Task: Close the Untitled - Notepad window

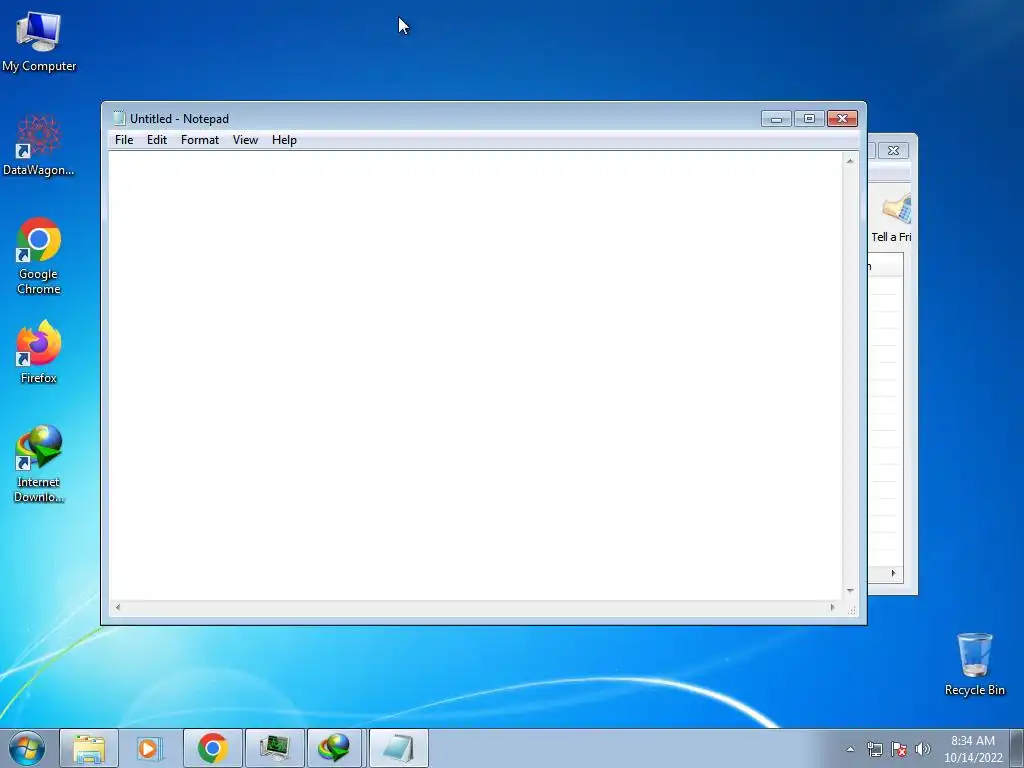Action: click(842, 119)
